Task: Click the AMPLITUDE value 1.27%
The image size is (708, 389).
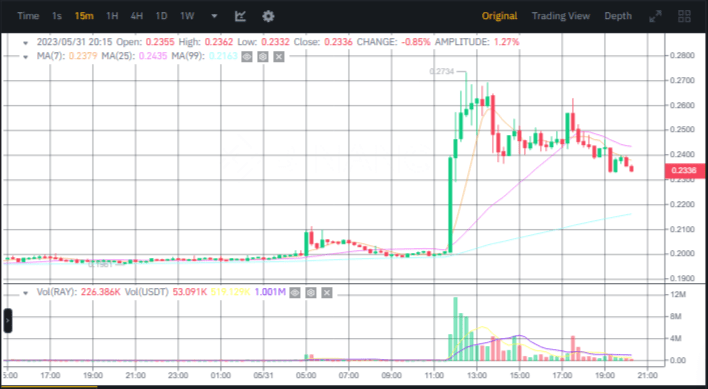Action: point(506,42)
